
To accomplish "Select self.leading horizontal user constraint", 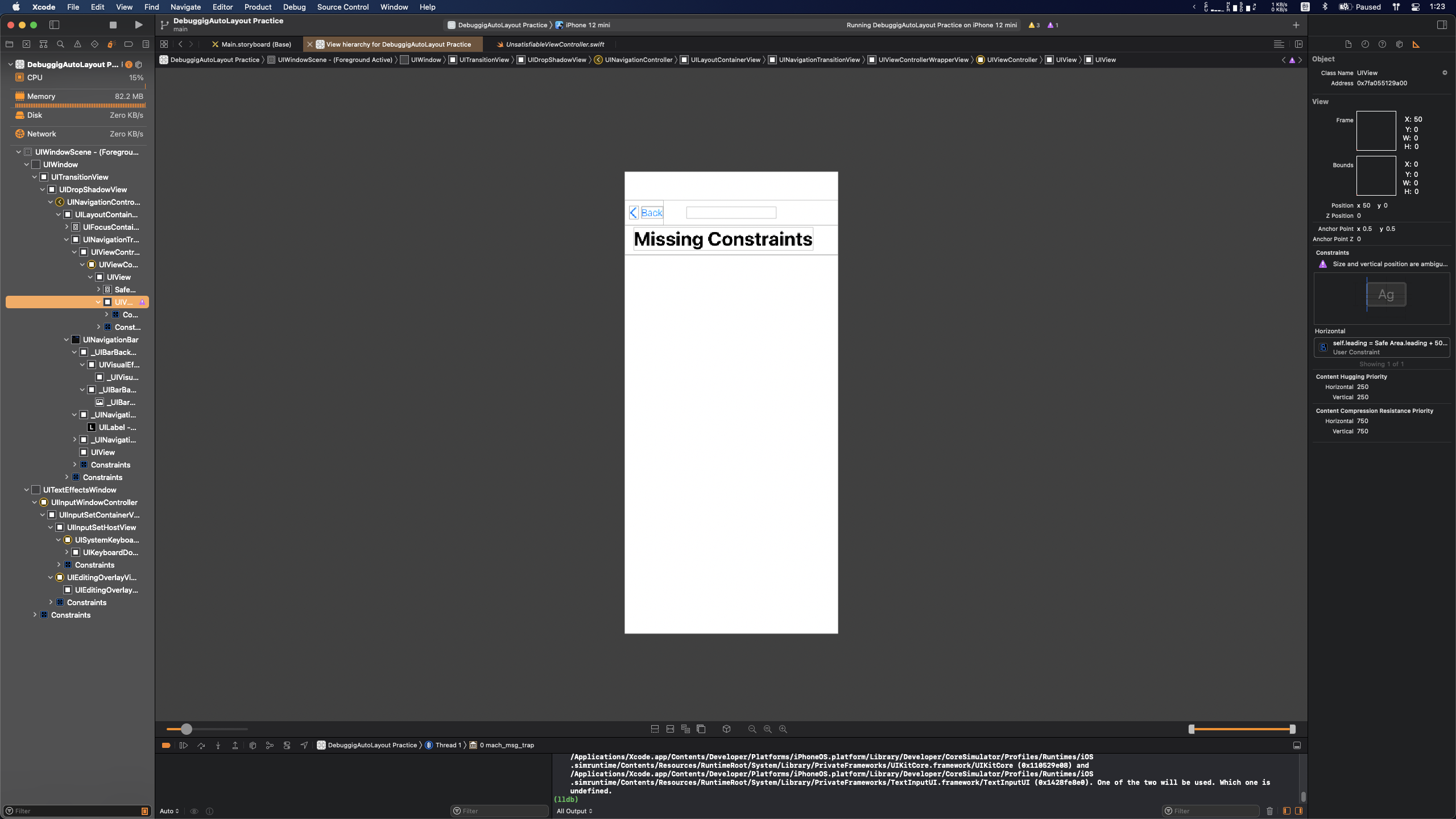I will (1381, 347).
